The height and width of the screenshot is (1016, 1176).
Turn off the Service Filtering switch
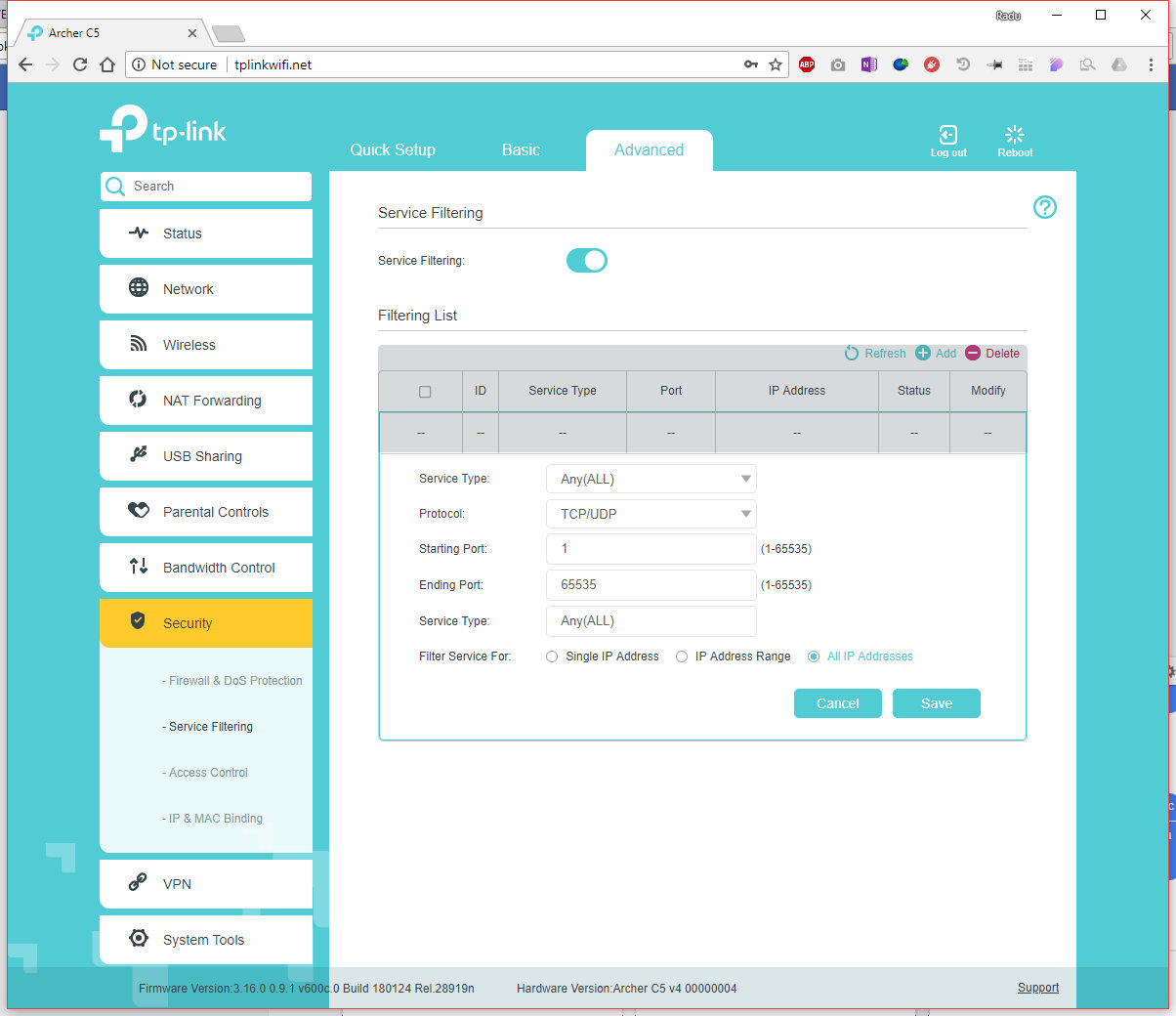pyautogui.click(x=587, y=260)
